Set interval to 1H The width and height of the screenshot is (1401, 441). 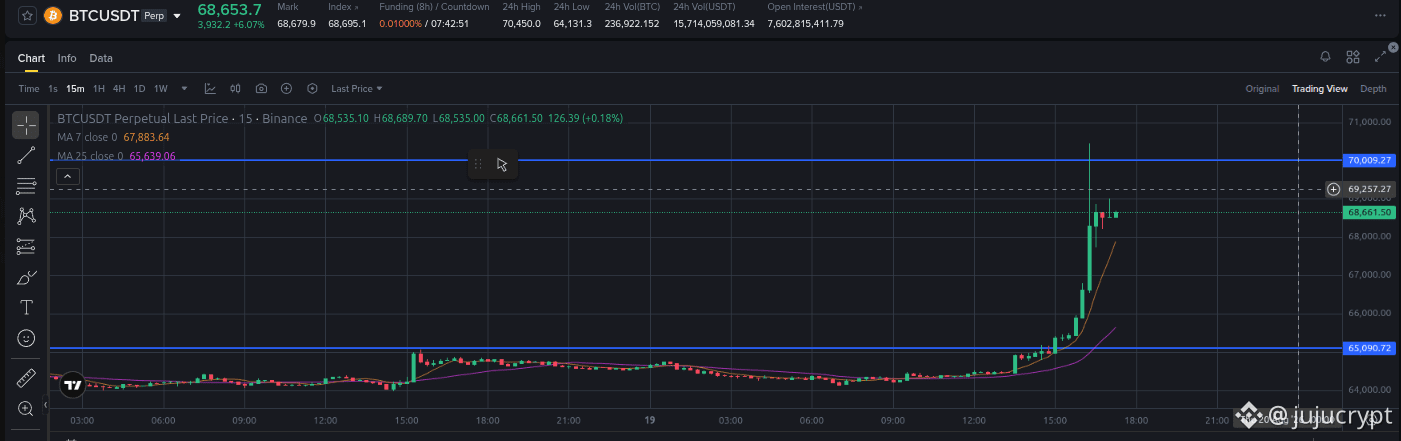99,88
